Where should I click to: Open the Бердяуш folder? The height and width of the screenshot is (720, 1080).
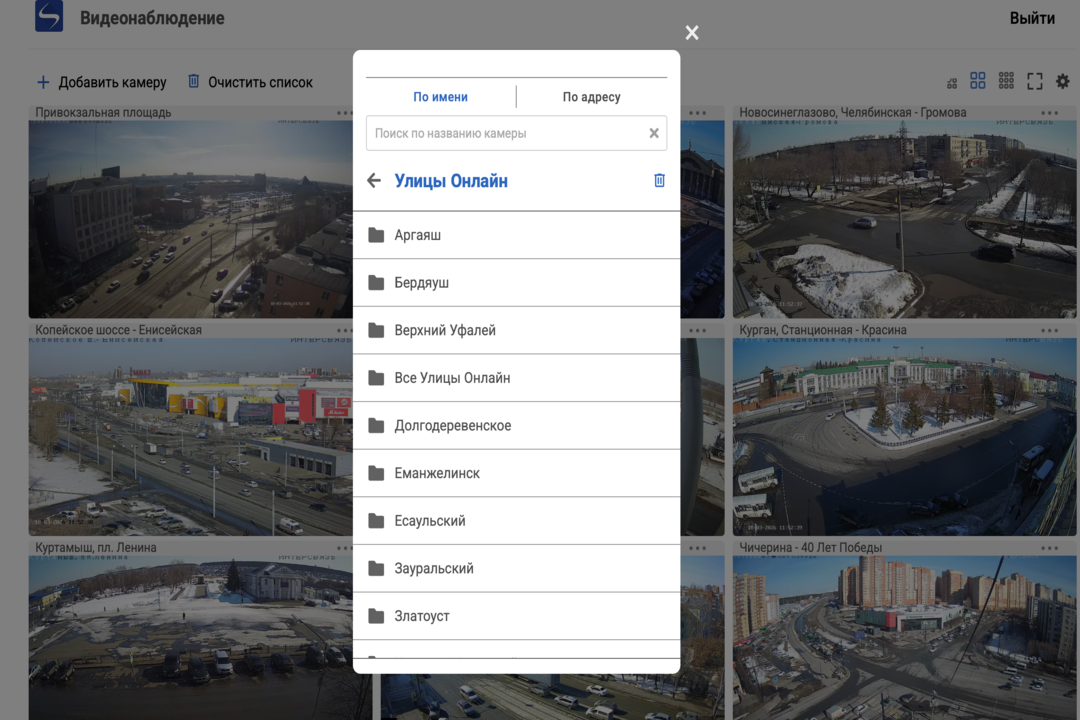(517, 282)
